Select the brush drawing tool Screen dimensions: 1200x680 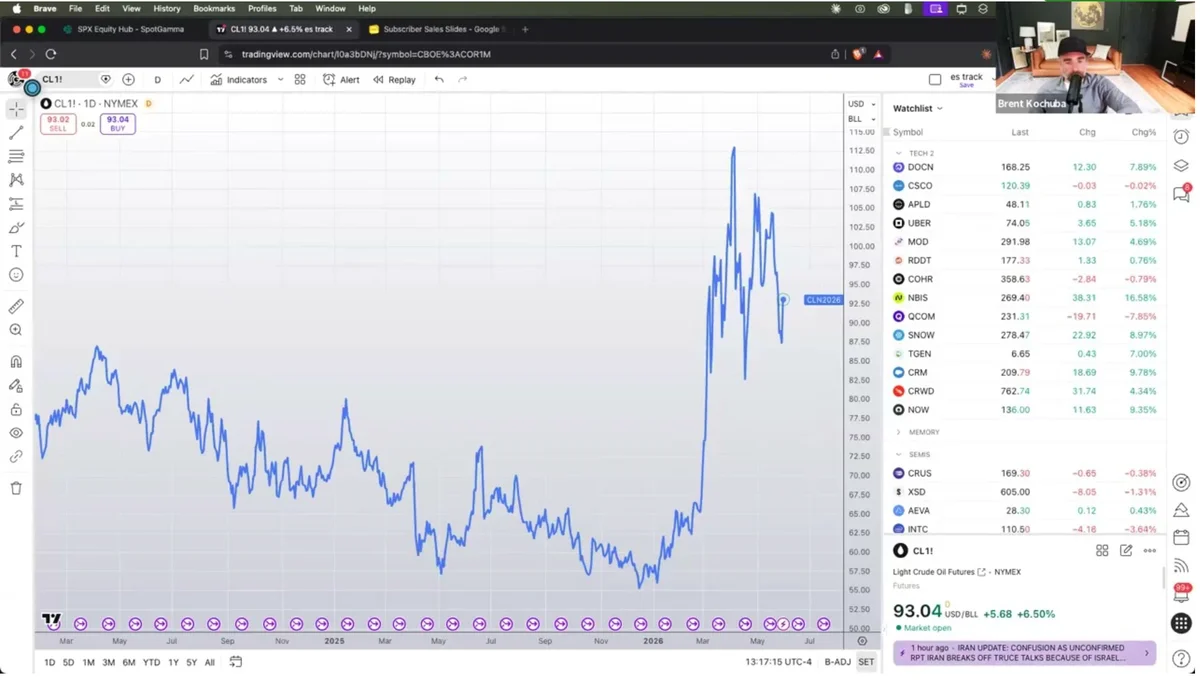(16, 228)
